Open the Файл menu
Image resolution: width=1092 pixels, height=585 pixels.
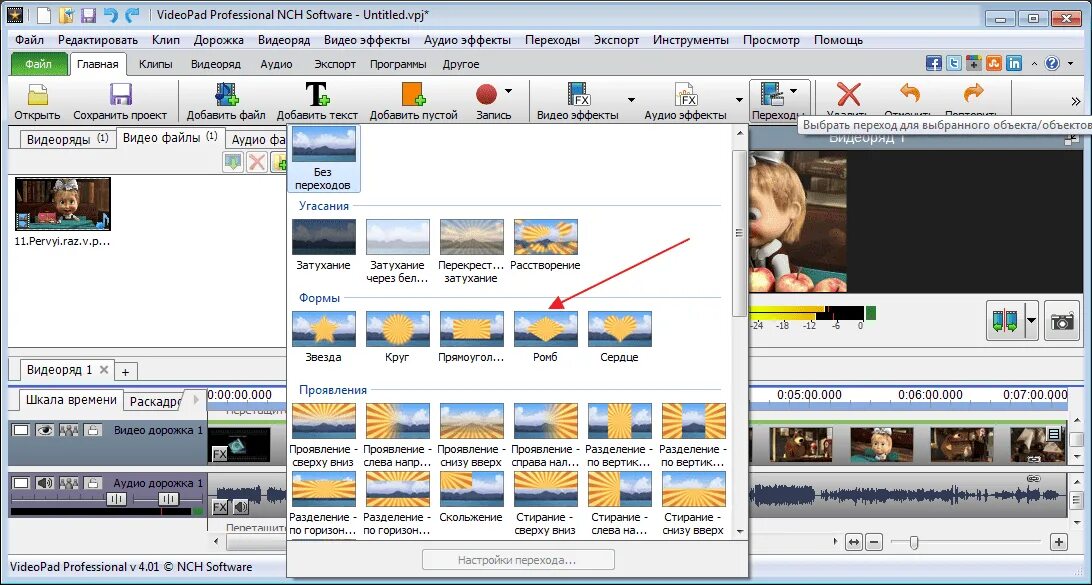click(29, 40)
